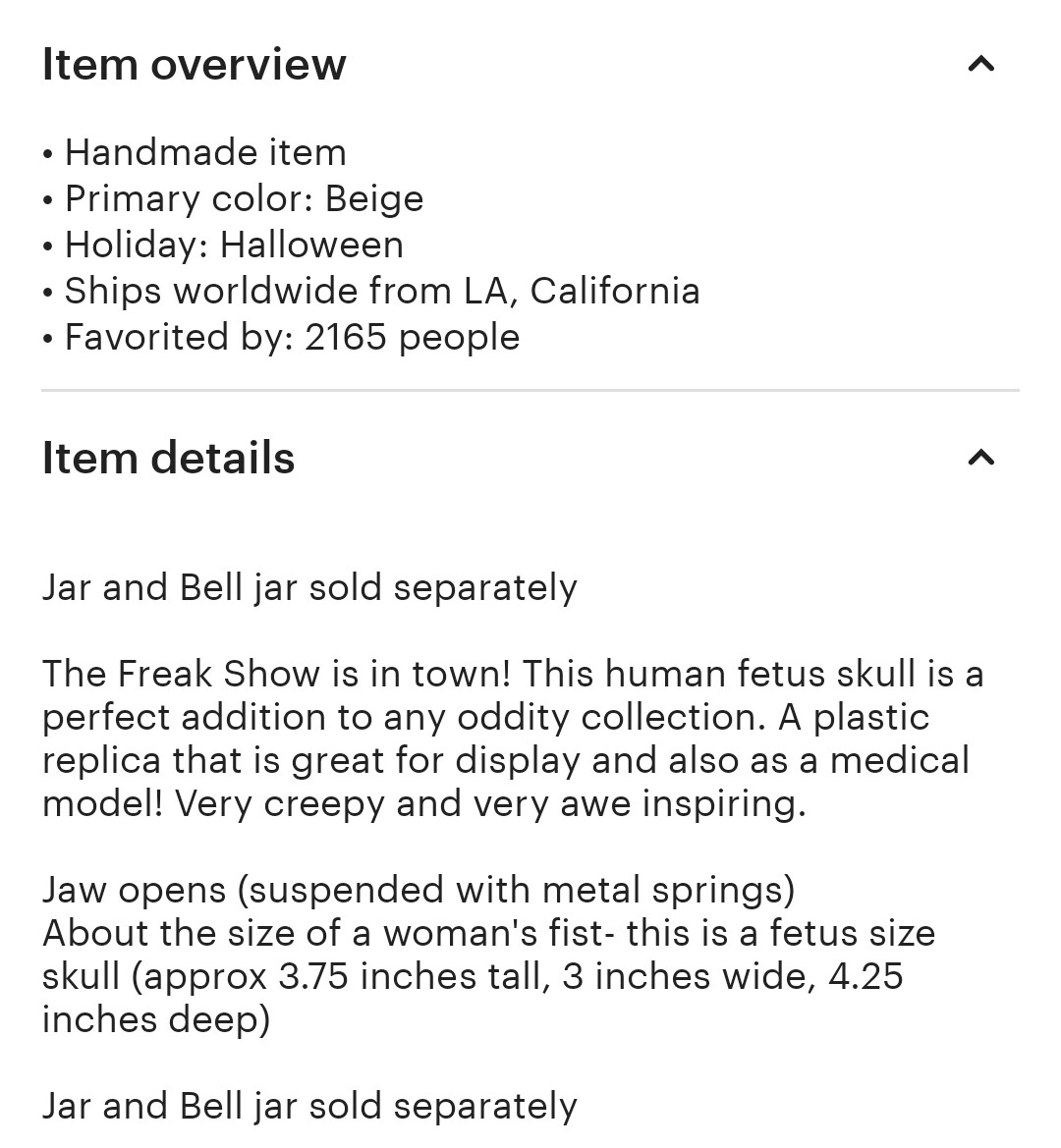Tap the Item details heading
Screen dimensions: 1061x1148
168,458
